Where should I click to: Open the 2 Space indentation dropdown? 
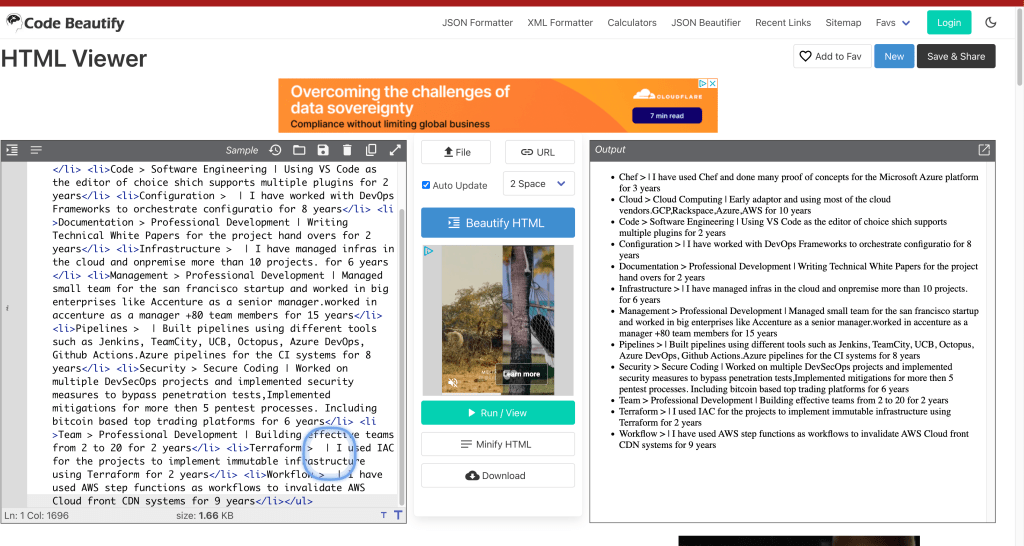point(539,184)
